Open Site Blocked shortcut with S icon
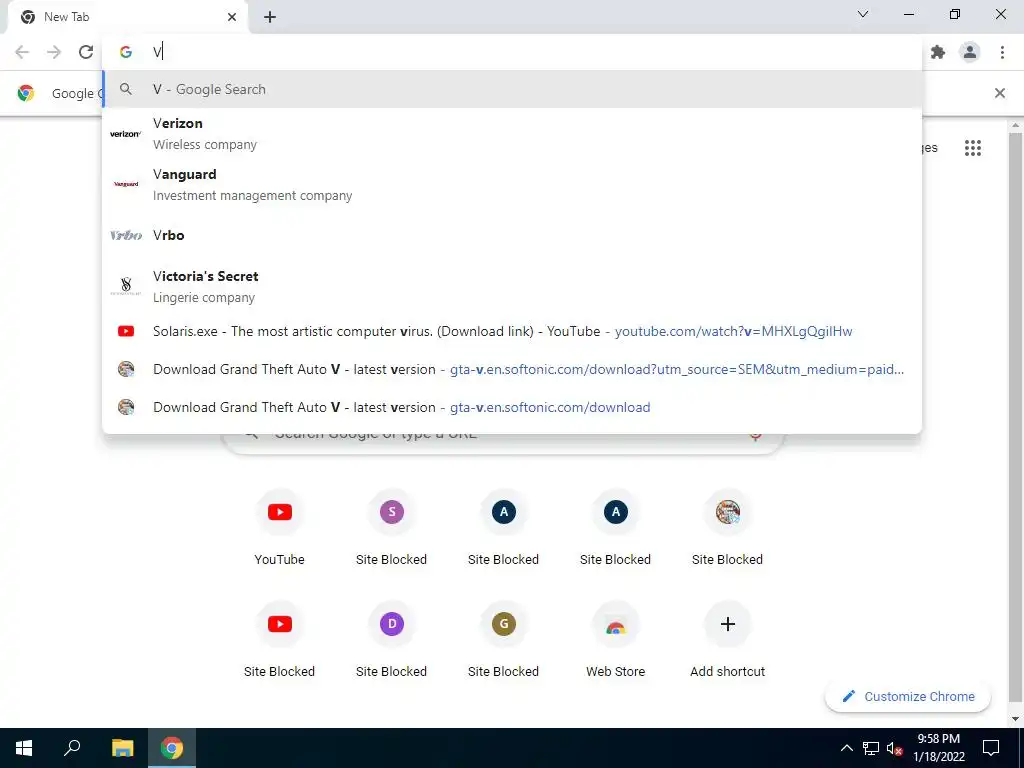This screenshot has height=768, width=1024. [391, 527]
